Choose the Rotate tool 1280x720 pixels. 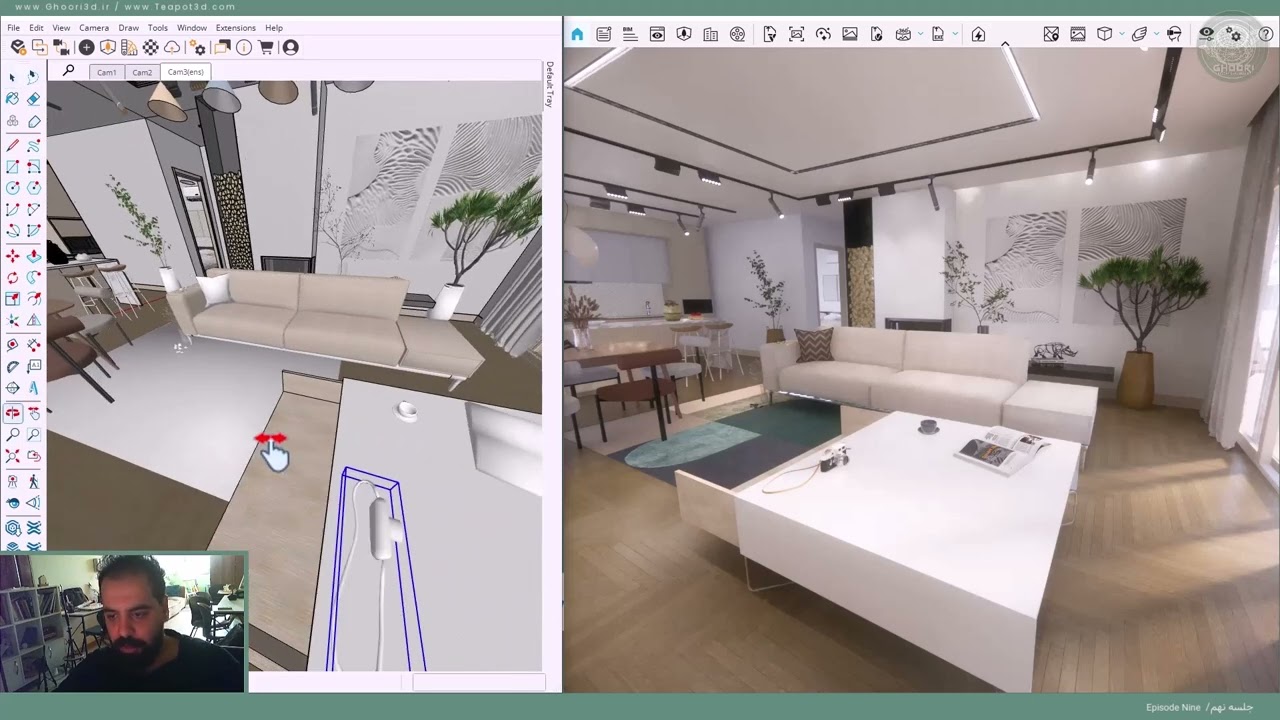coord(12,277)
